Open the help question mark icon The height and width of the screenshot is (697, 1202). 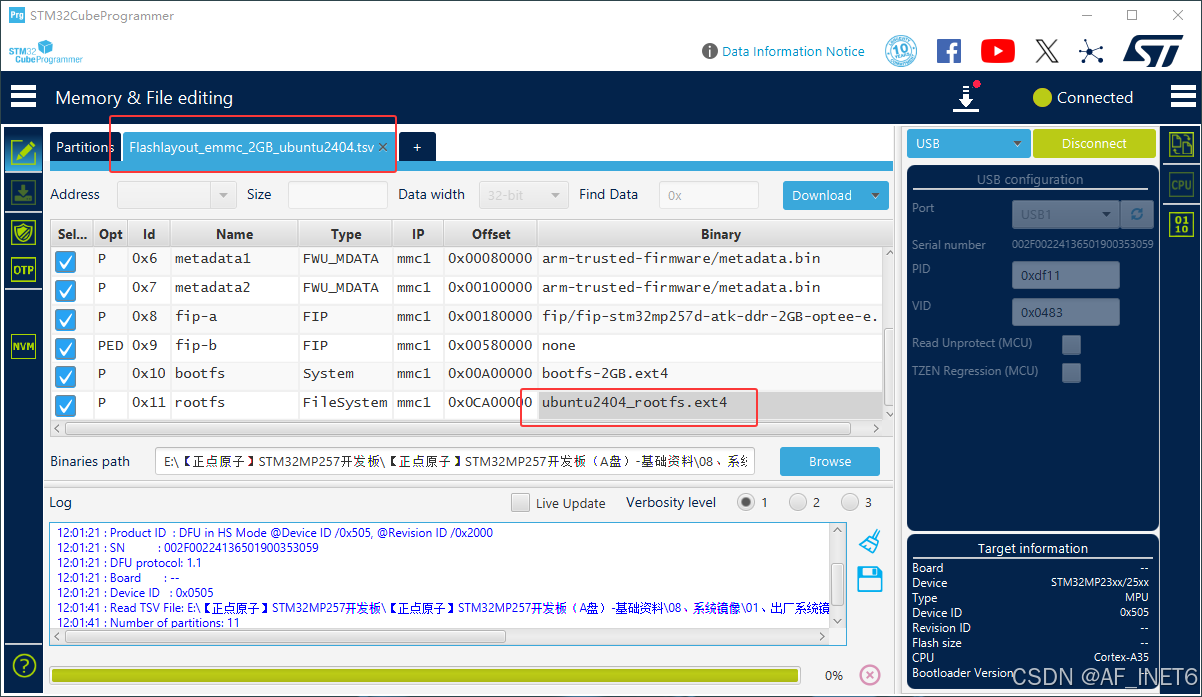click(24, 665)
